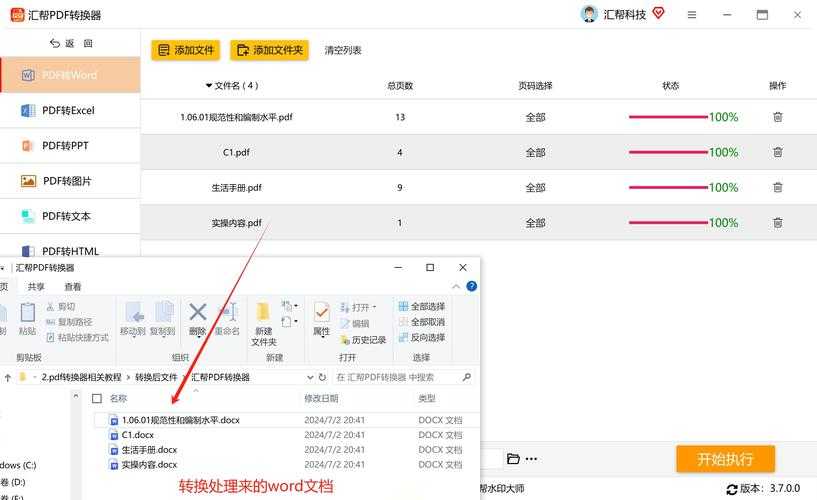Select PDF转Excel in the sidebar
This screenshot has width=817, height=500.
coord(68,110)
